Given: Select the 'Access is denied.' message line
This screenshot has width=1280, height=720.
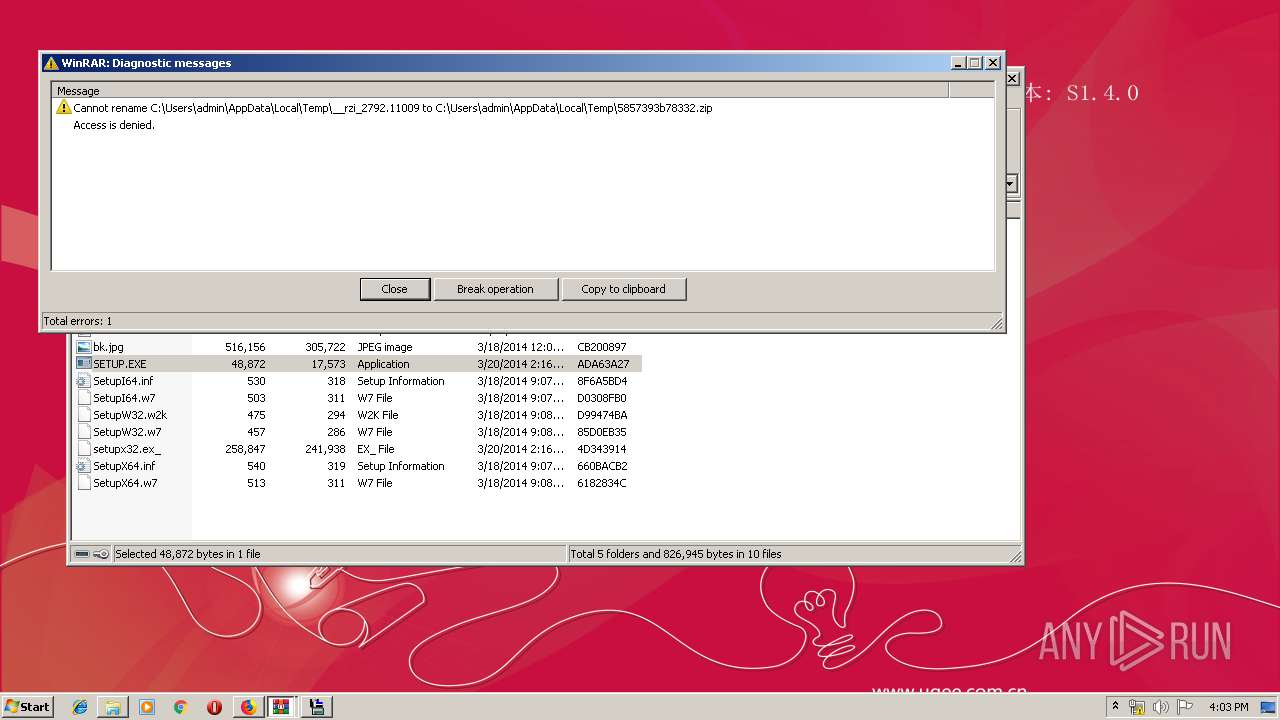Looking at the screenshot, I should 114,126.
